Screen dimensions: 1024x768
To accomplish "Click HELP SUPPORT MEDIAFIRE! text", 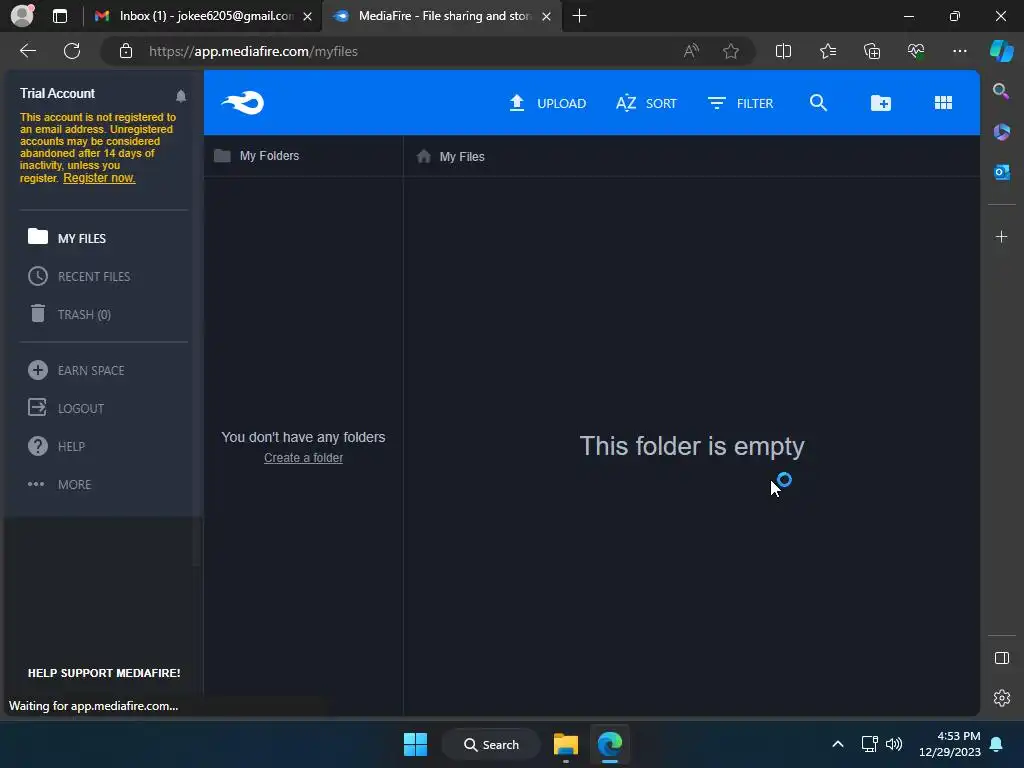I will click(104, 673).
